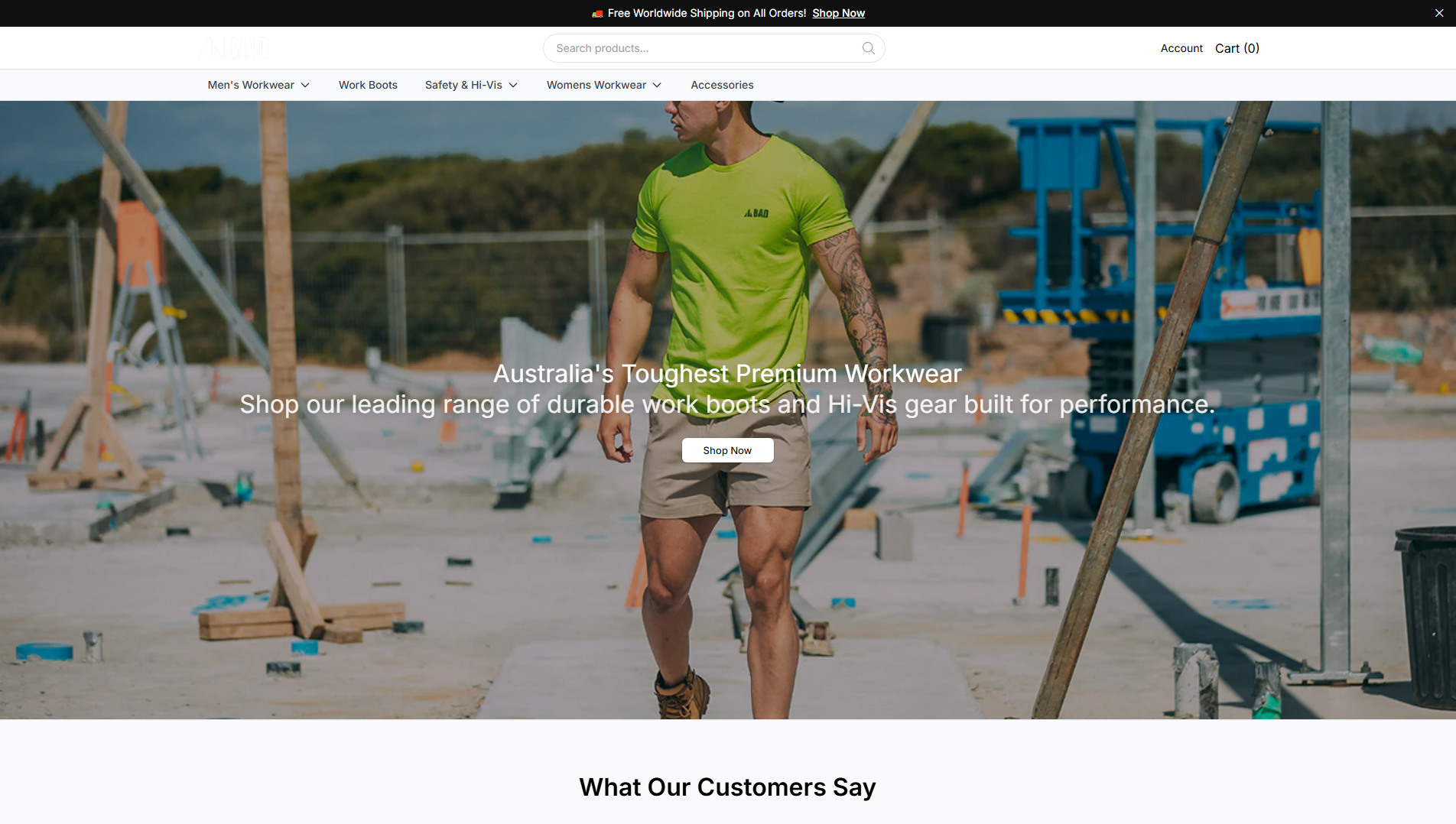Click the Shop Now link in banner
The width and height of the screenshot is (1456, 824).
tap(838, 13)
